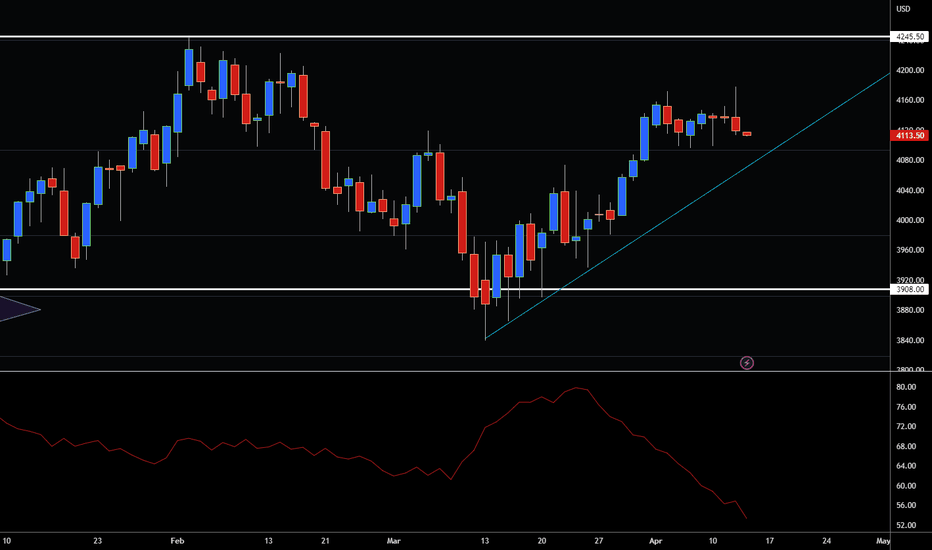Image resolution: width=932 pixels, height=550 pixels.
Task: Click the Apr label on time axis
Action: pos(655,540)
